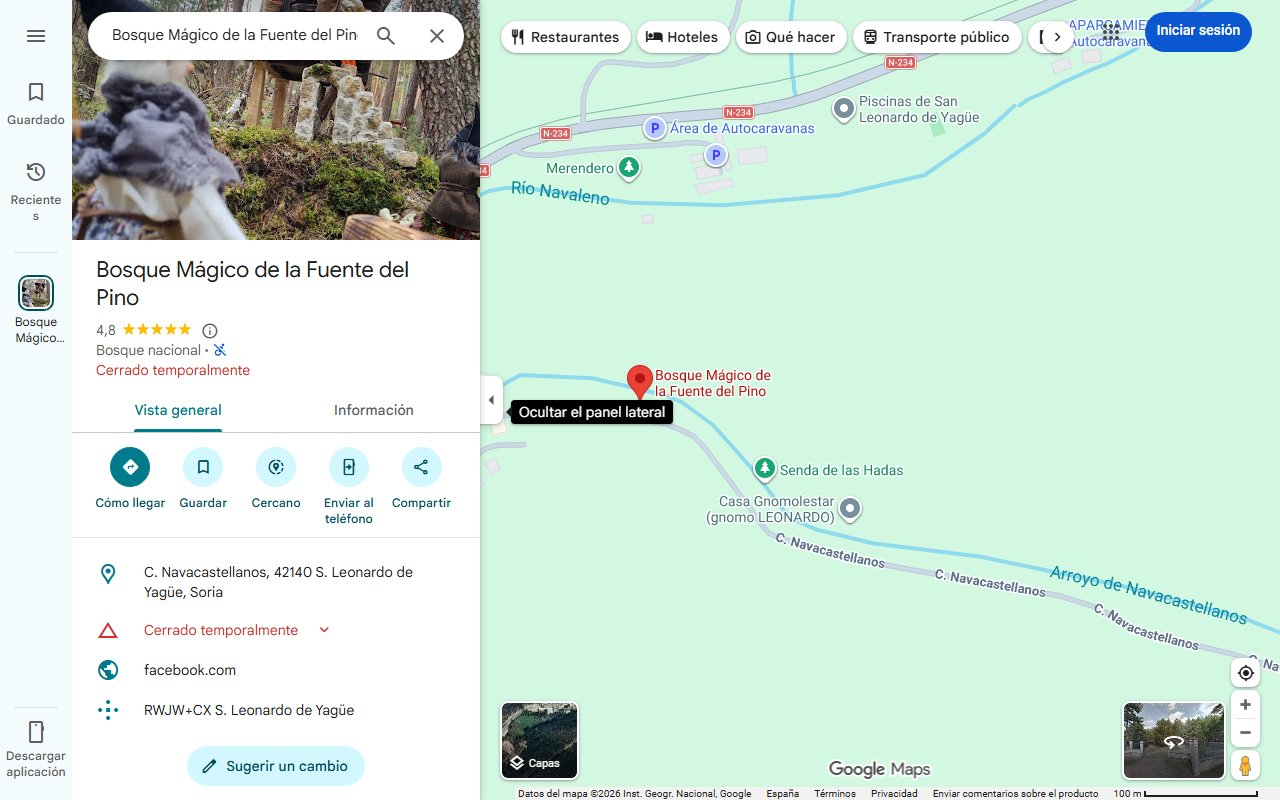Filter the map by Restaurantes
Screen dimensions: 1280x800
point(565,36)
